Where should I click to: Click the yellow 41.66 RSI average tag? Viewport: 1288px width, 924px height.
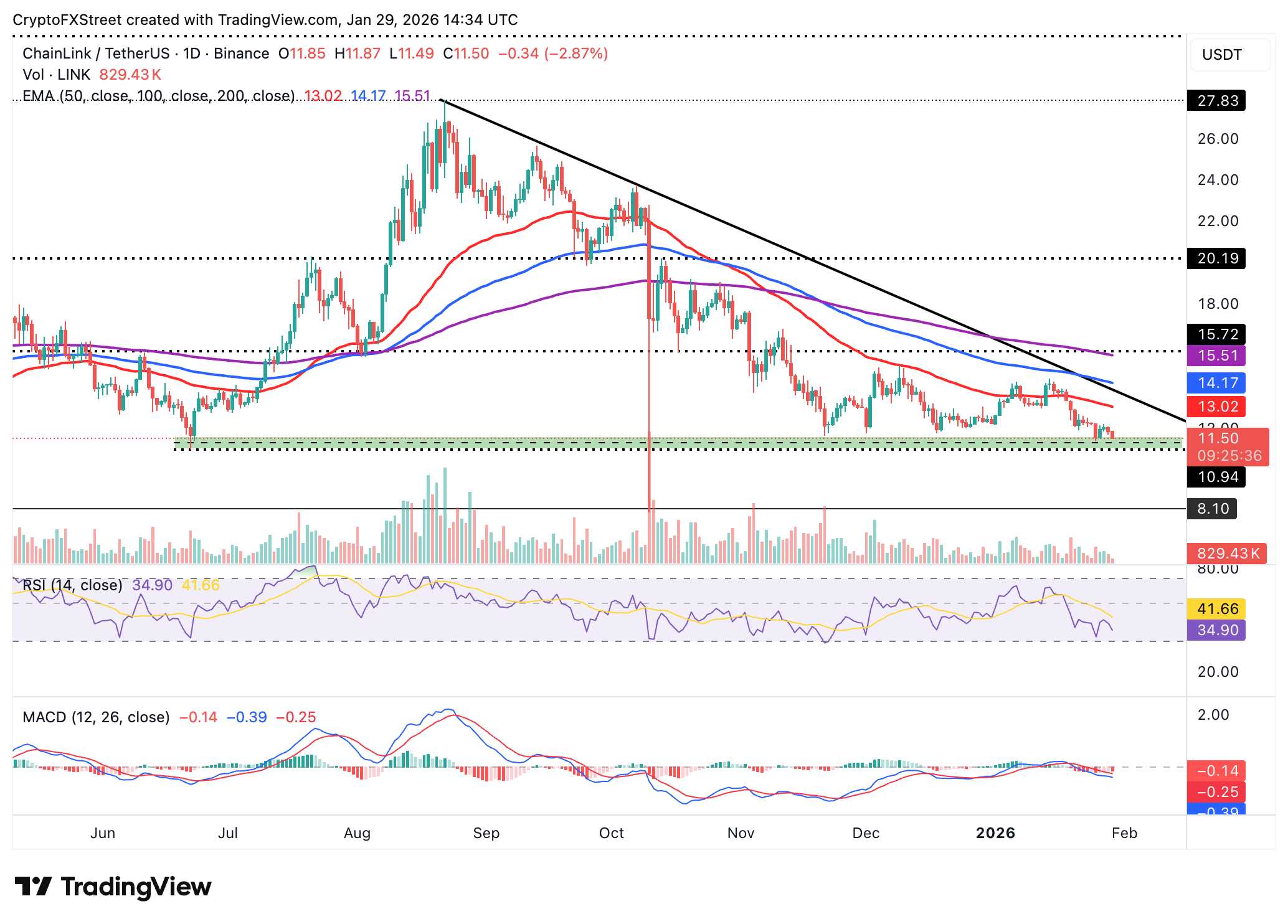tap(1216, 609)
